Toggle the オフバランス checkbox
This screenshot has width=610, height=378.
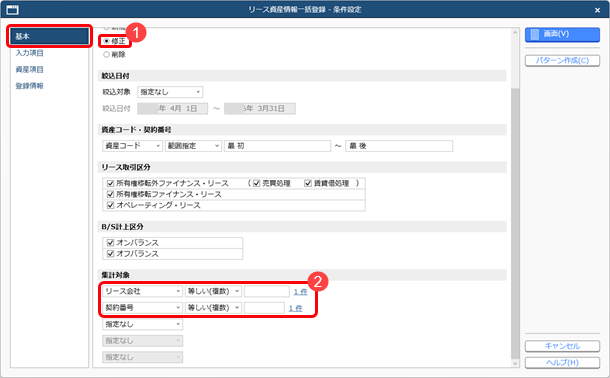tap(110, 254)
